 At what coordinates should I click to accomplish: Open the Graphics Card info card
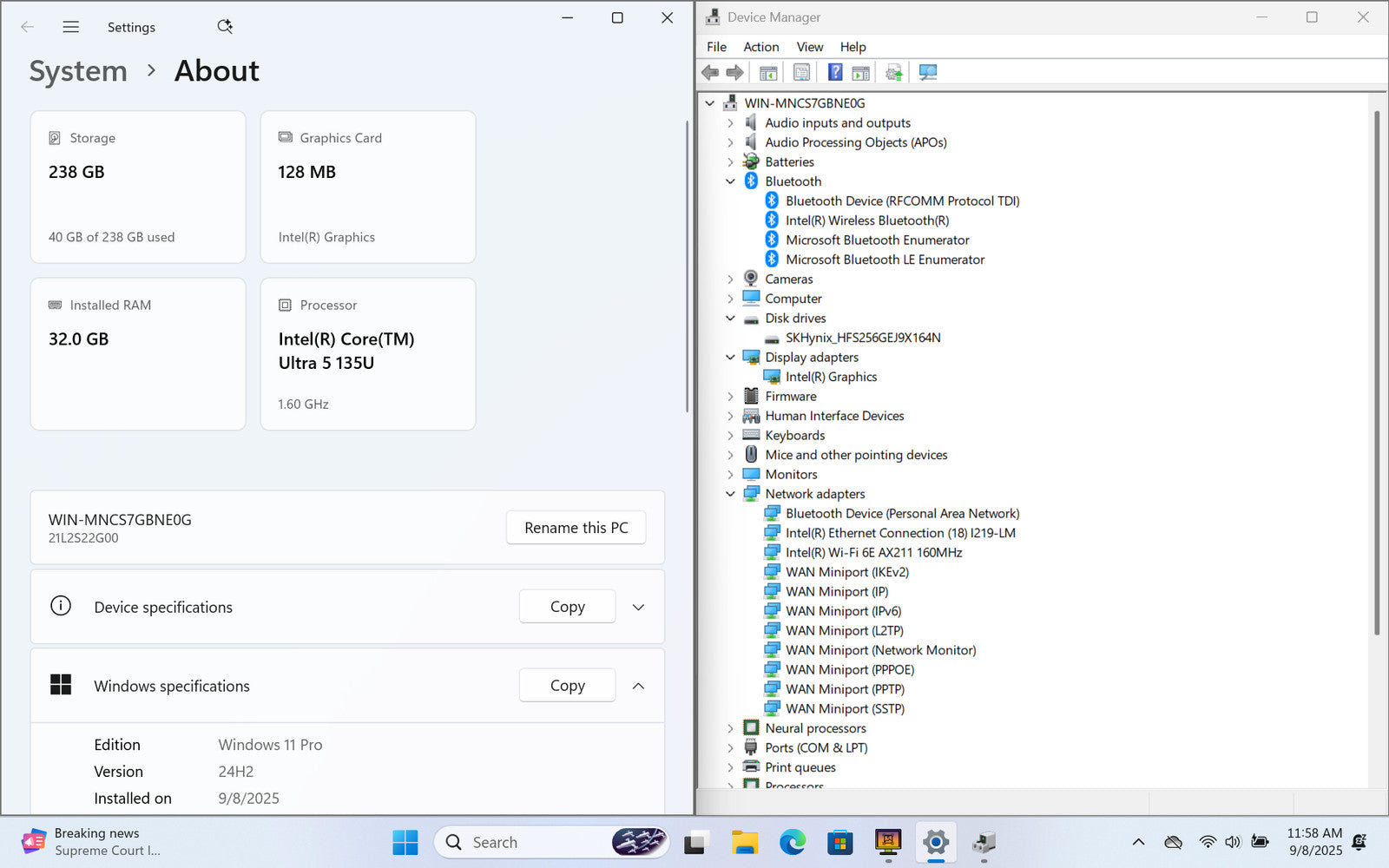click(368, 187)
